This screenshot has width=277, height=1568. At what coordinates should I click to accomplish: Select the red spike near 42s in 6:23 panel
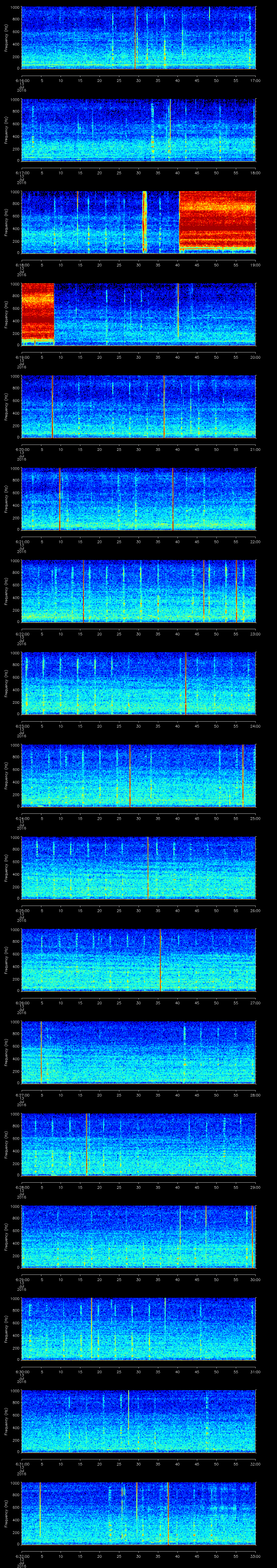185,683
